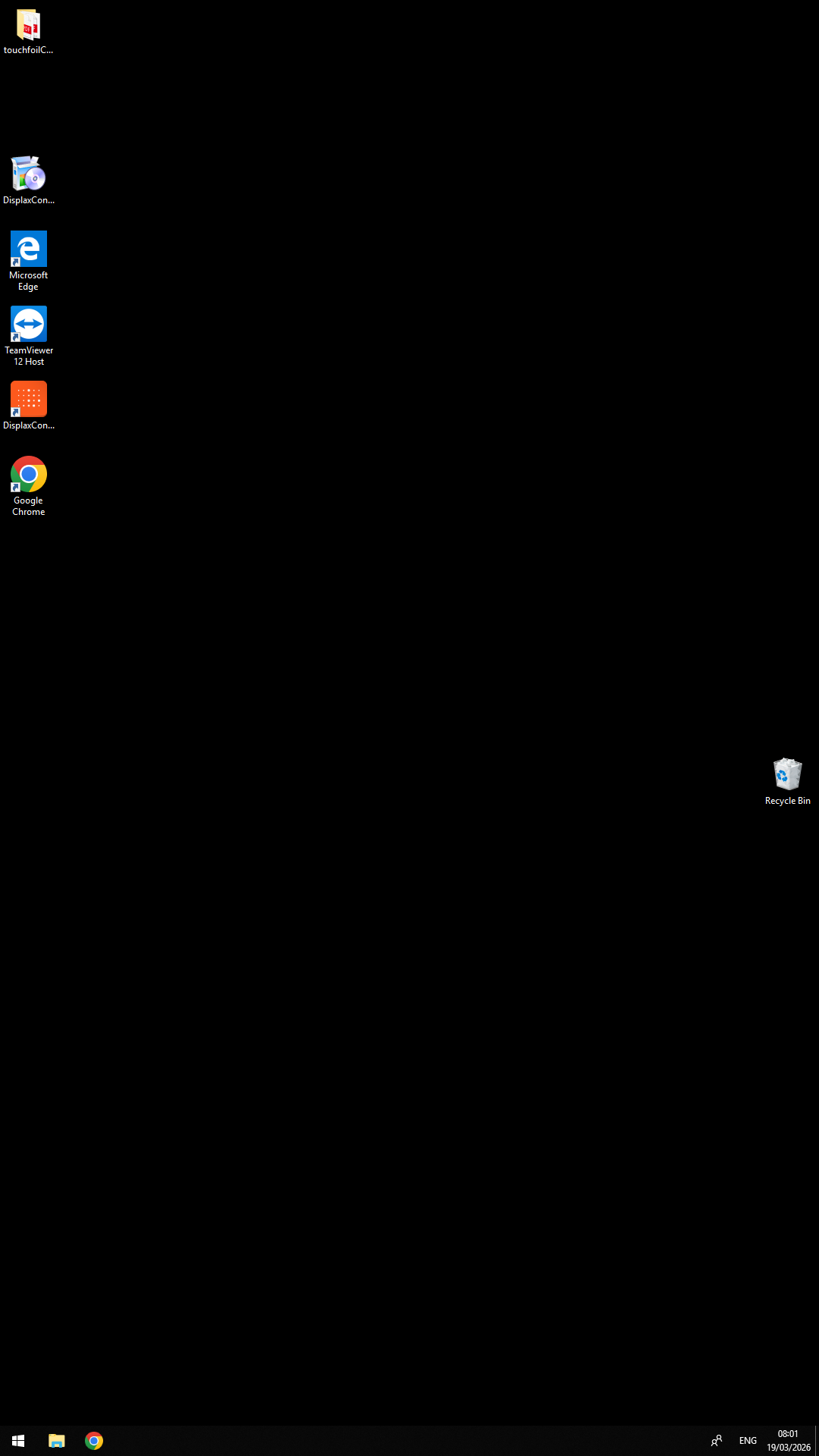Click the Show desktop sliver at taskbar end
Image resolution: width=819 pixels, height=1456 pixels.
(x=816, y=1441)
